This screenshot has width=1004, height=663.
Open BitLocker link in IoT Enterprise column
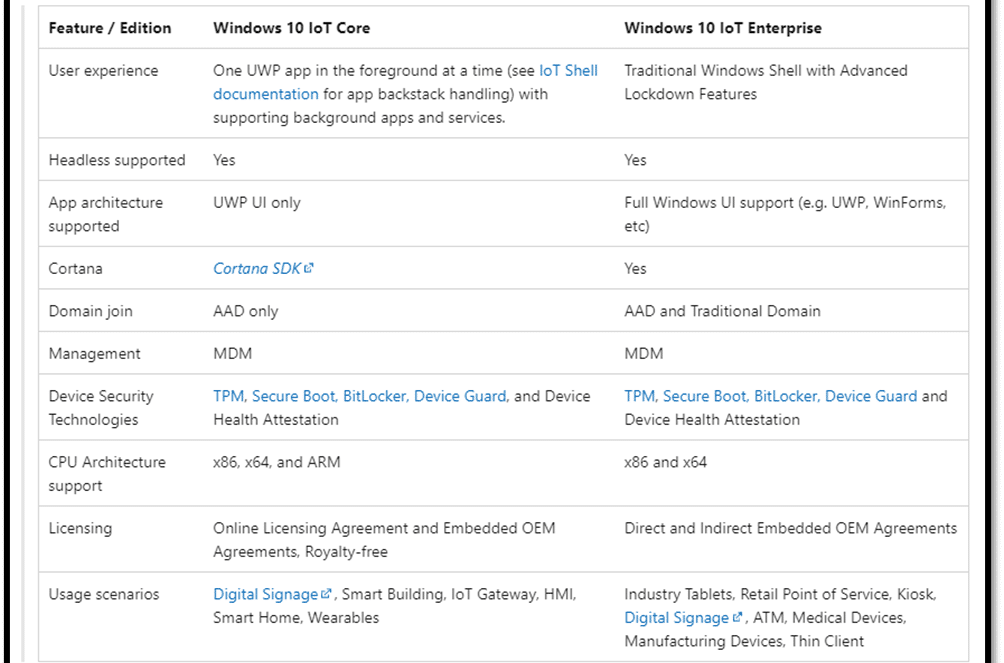[786, 396]
